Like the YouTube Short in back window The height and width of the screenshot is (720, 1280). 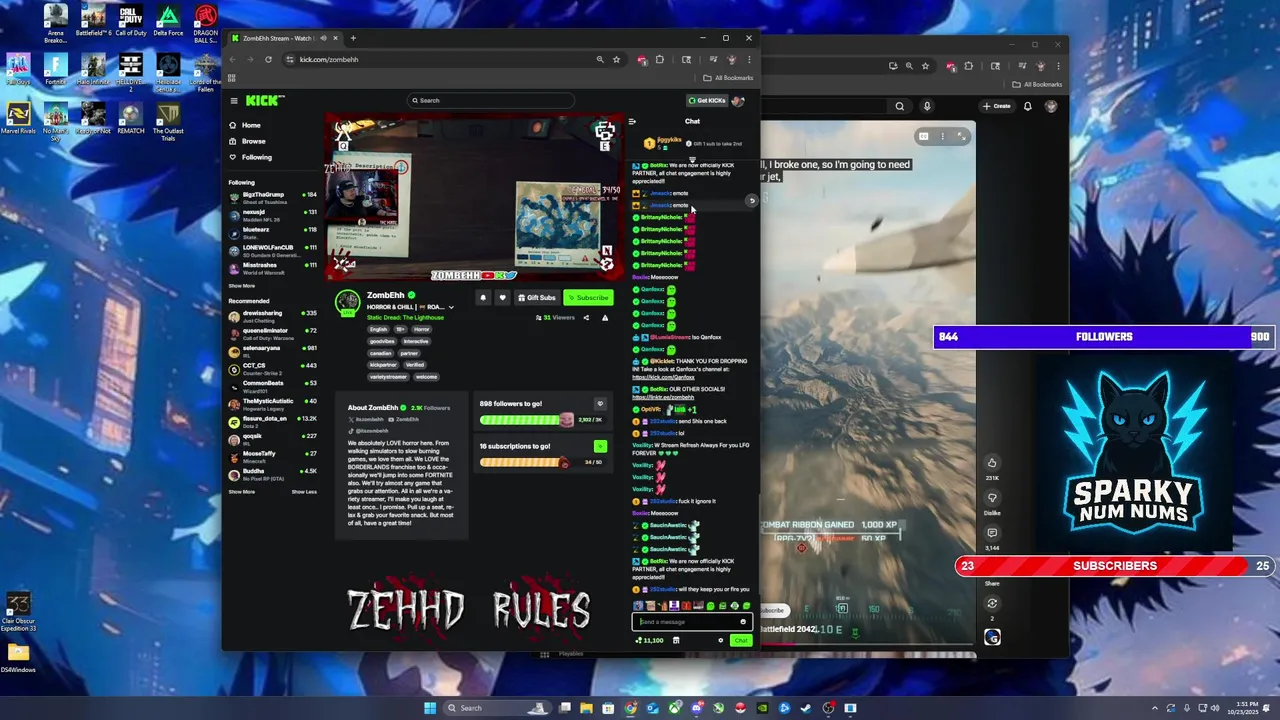click(x=992, y=462)
